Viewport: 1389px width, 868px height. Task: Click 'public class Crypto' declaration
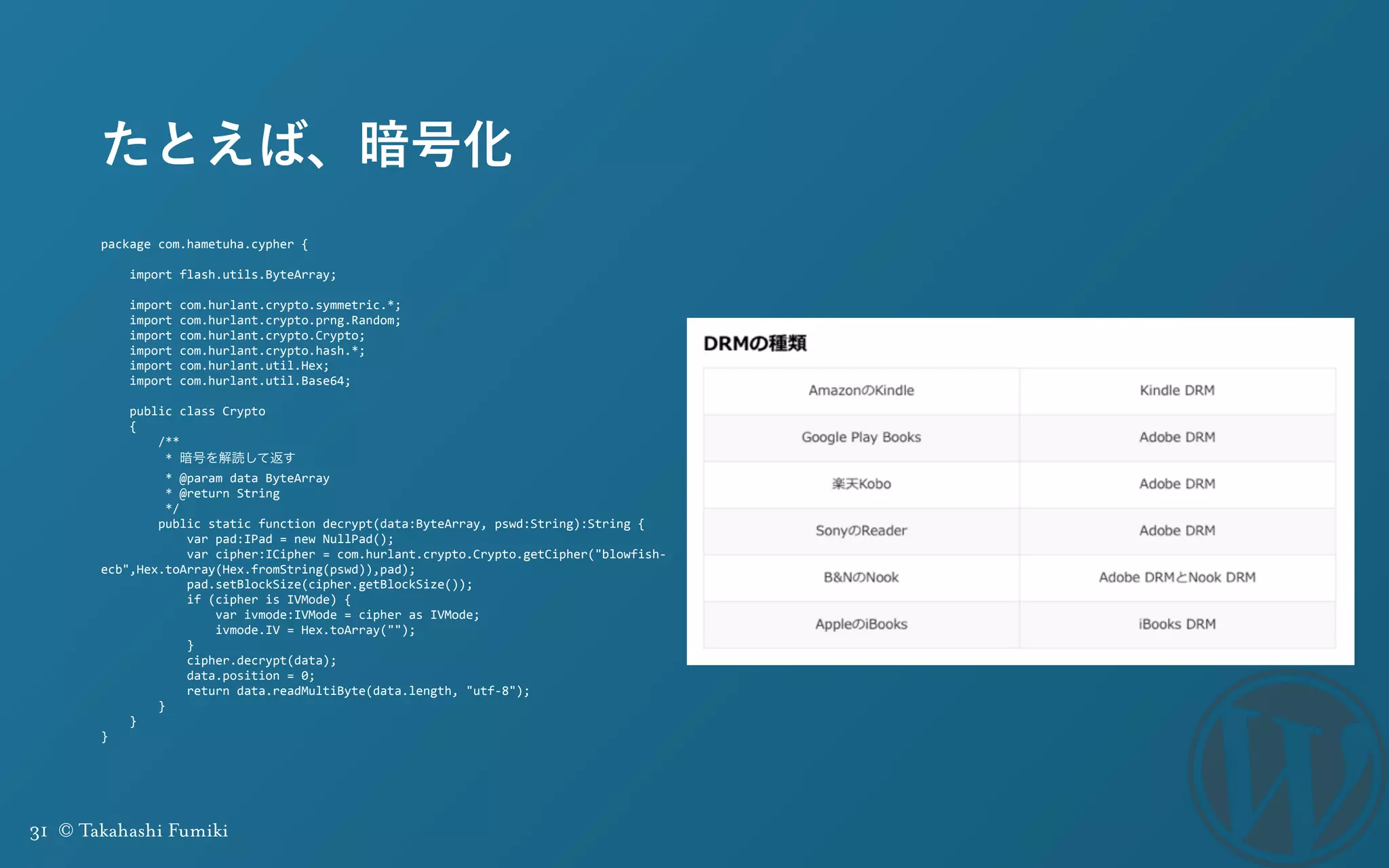pyautogui.click(x=197, y=412)
